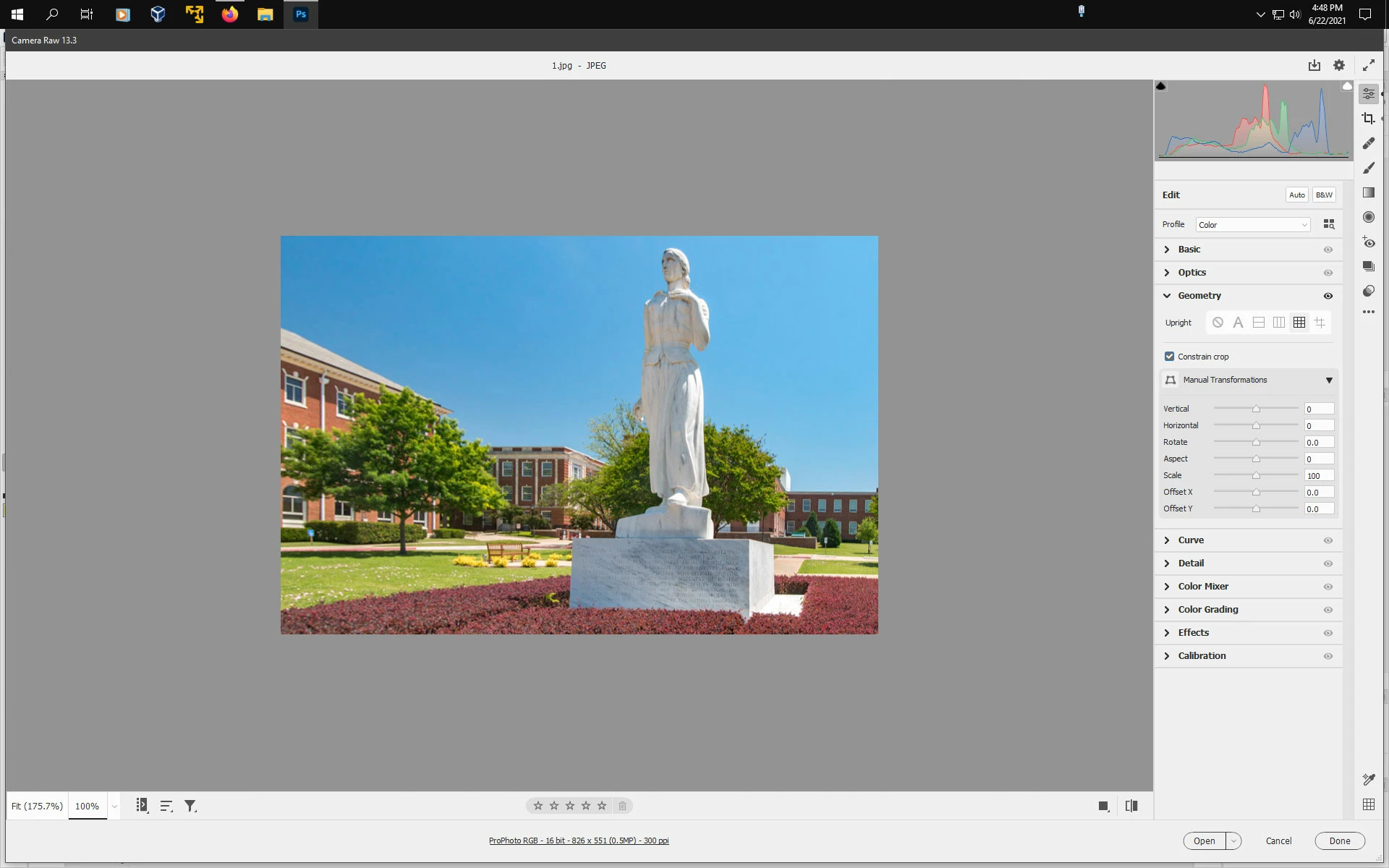Open the Profile Color dropdown
Screen dimensions: 1389x868
[1252, 225]
